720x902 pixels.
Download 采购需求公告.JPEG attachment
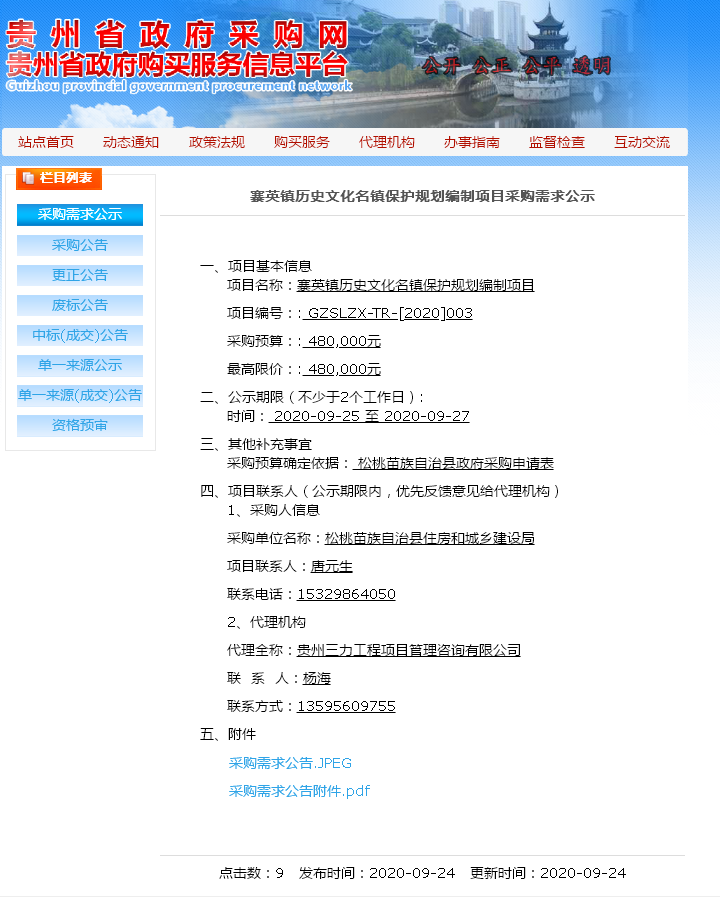290,763
